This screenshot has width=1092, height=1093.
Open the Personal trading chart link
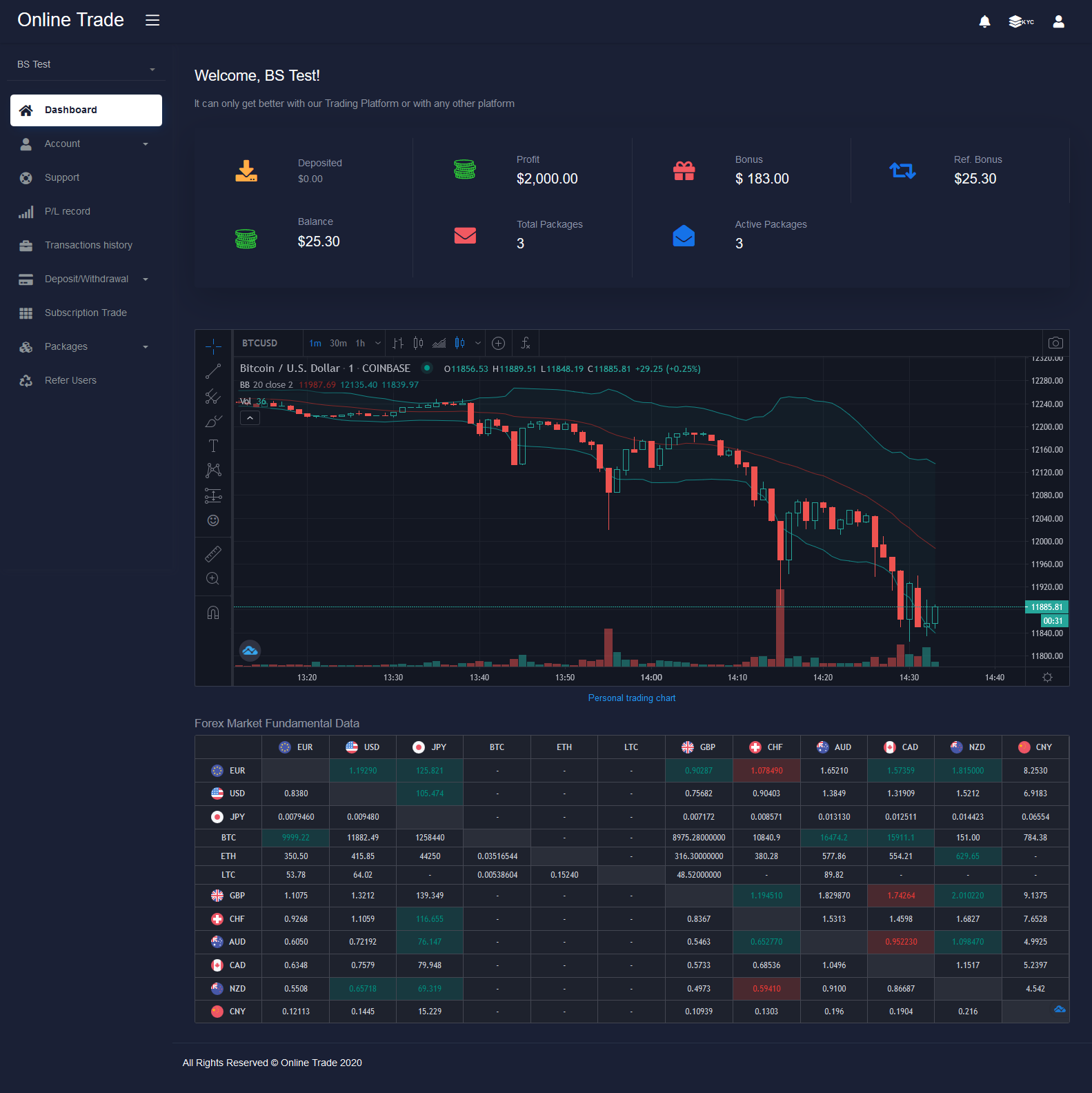pos(632,698)
